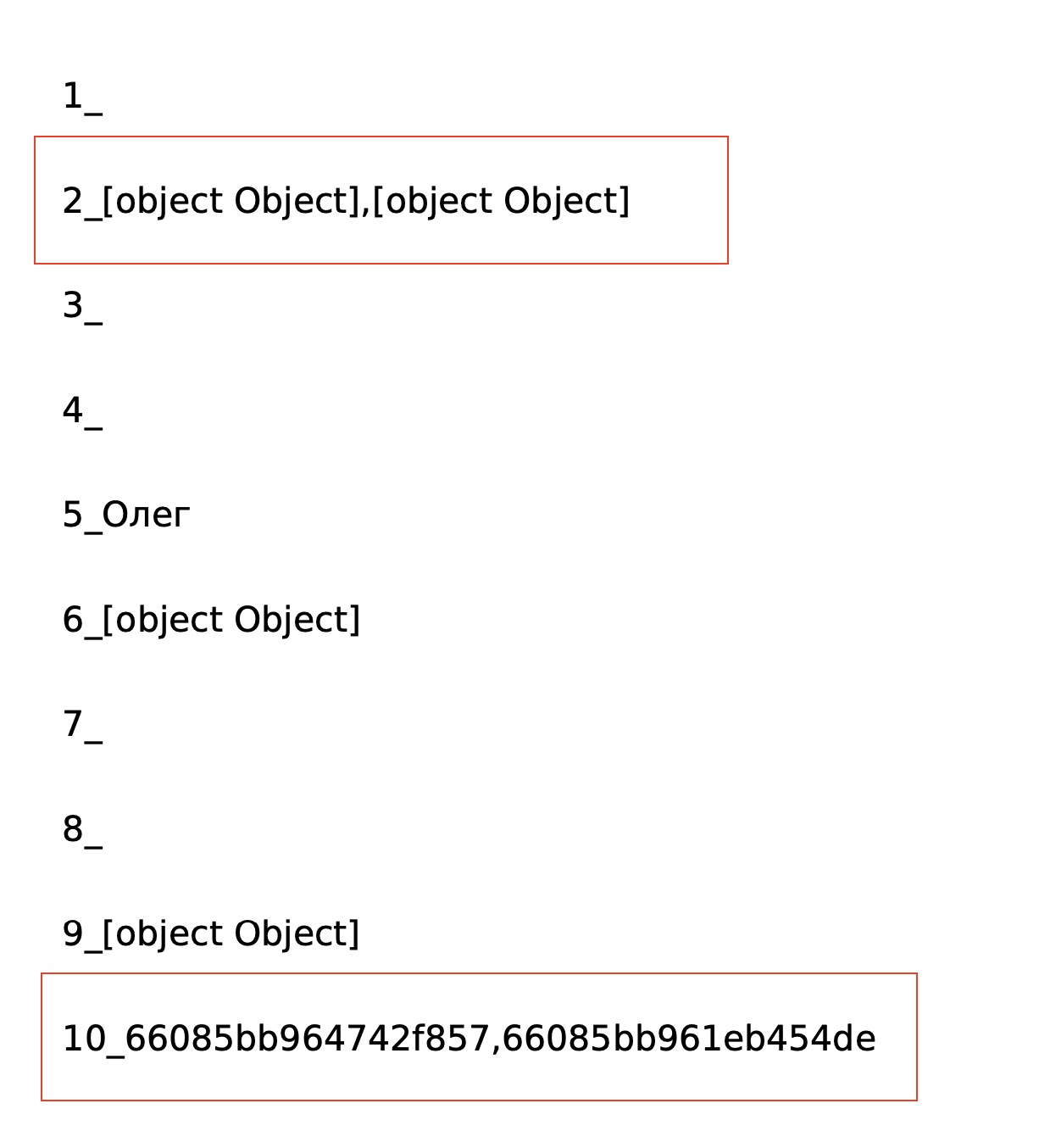Viewport: 1039px width, 1148px height.
Task: Click the "[object Object]" text in row 6
Action: pyautogui.click(x=231, y=620)
